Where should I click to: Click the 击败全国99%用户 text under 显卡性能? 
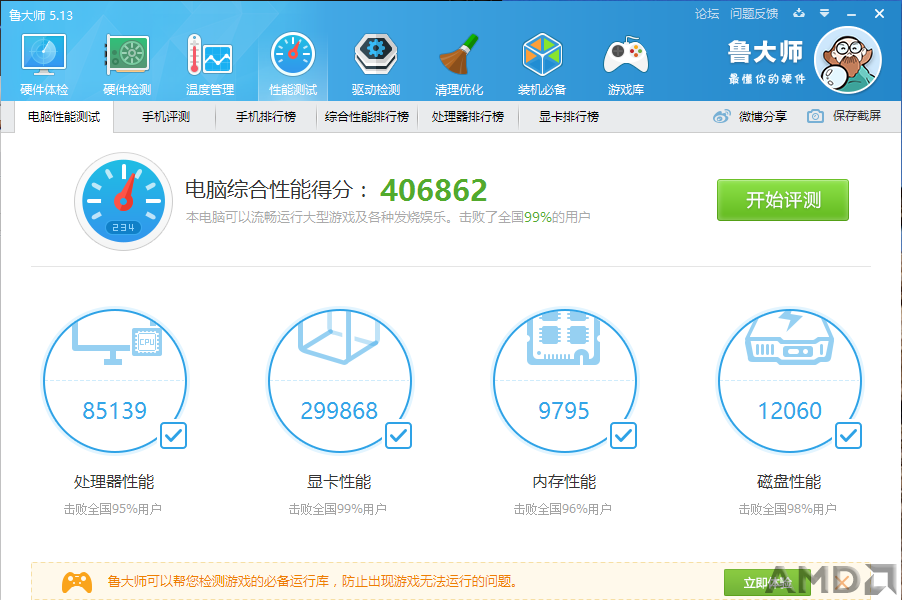338,509
